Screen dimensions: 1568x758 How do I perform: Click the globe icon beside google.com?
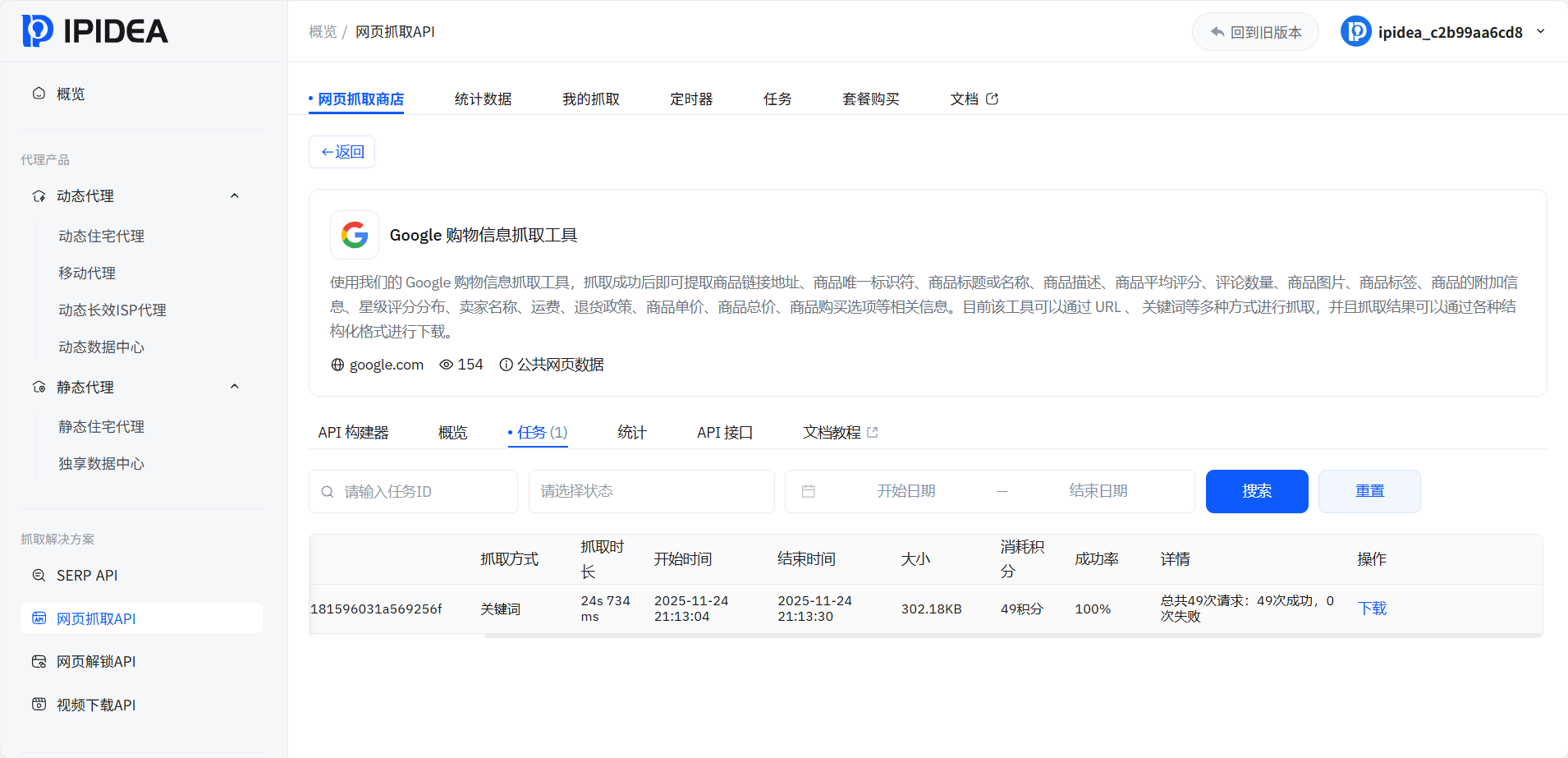pos(337,365)
